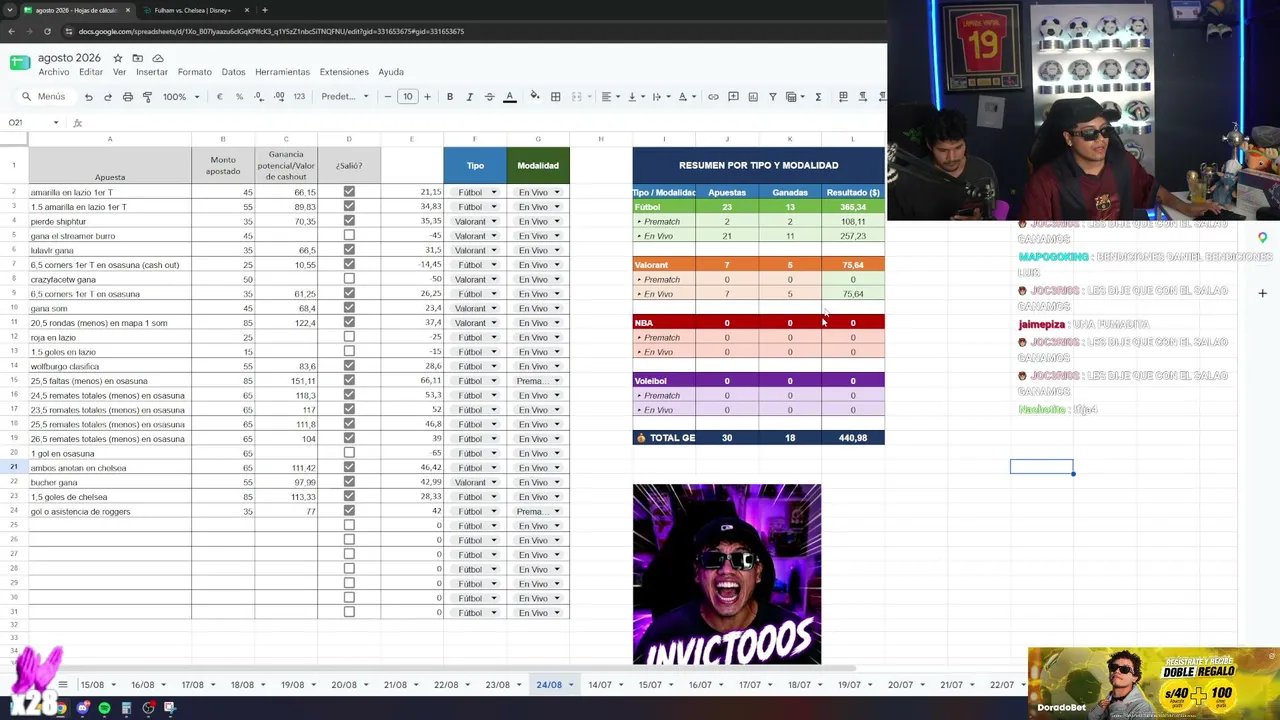Activate the paint format roller tool

(x=148, y=97)
